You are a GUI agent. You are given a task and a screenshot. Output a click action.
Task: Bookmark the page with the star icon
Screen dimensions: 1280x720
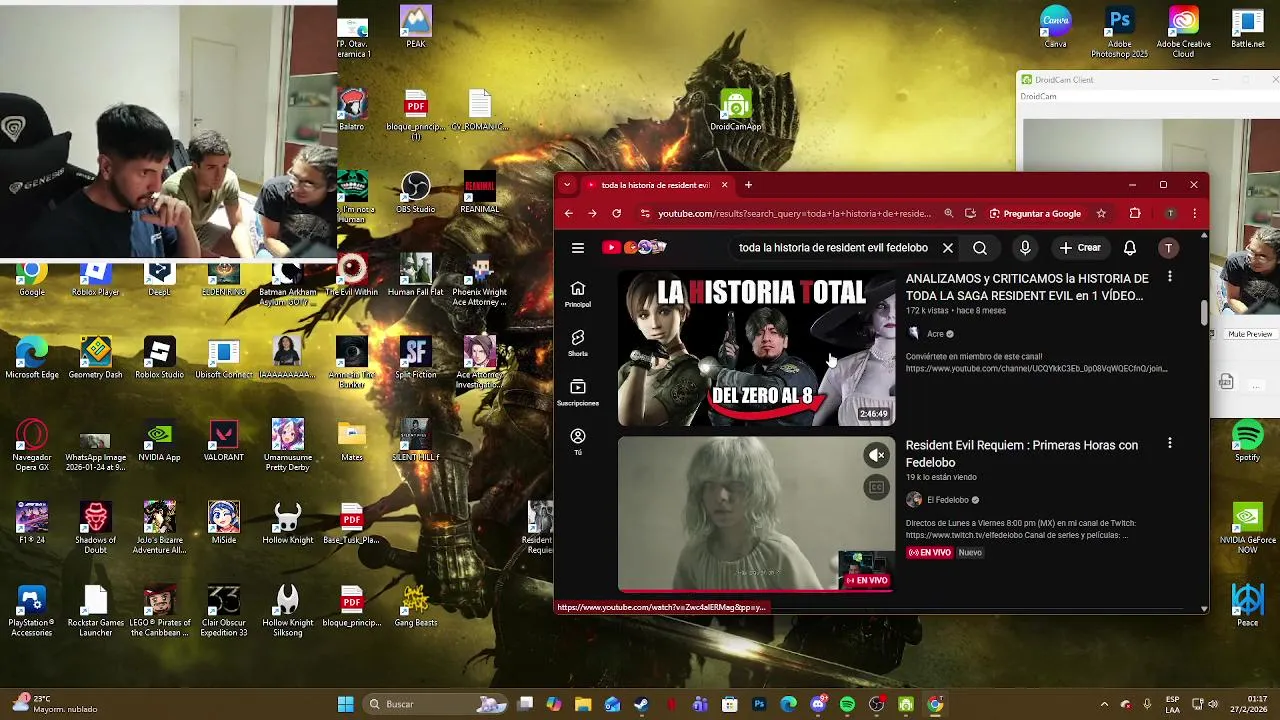click(1101, 213)
